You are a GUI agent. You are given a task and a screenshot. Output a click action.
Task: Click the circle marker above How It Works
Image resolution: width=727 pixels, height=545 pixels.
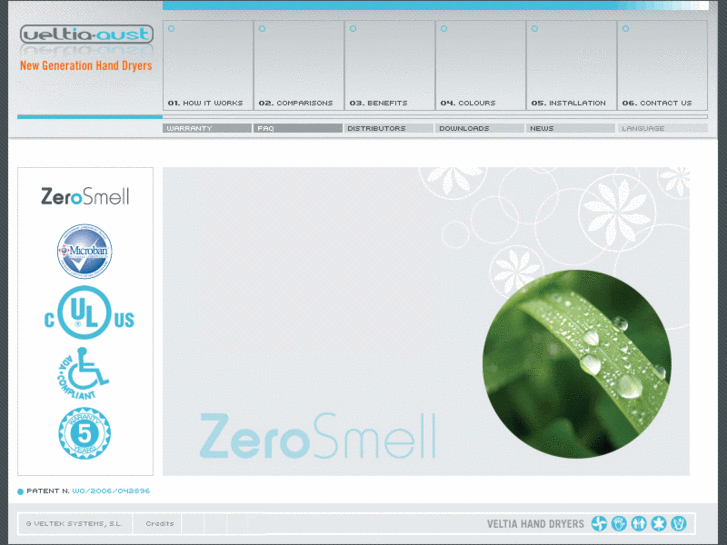pyautogui.click(x=171, y=29)
